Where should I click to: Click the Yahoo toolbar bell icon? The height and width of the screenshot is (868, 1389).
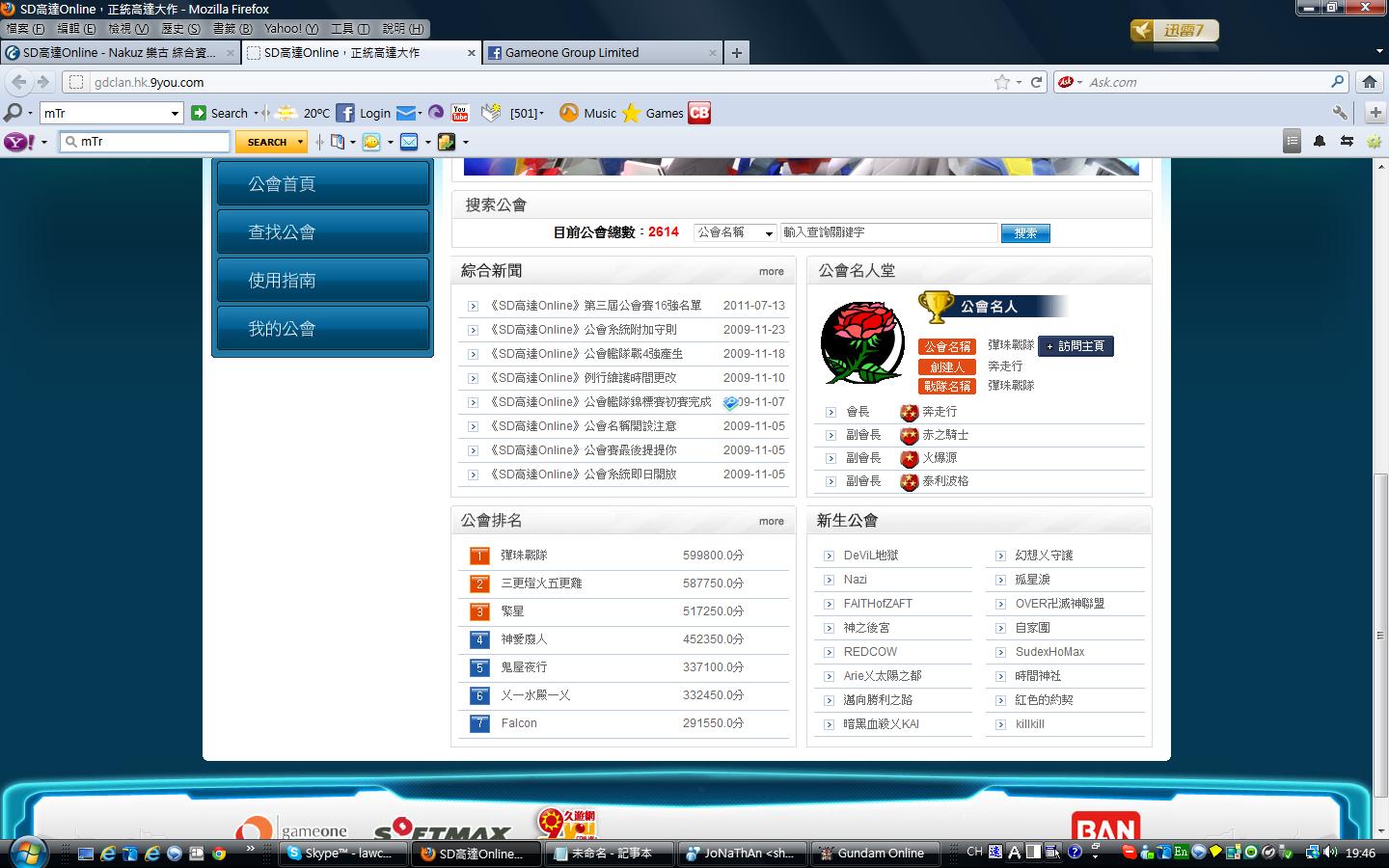pyautogui.click(x=1320, y=142)
